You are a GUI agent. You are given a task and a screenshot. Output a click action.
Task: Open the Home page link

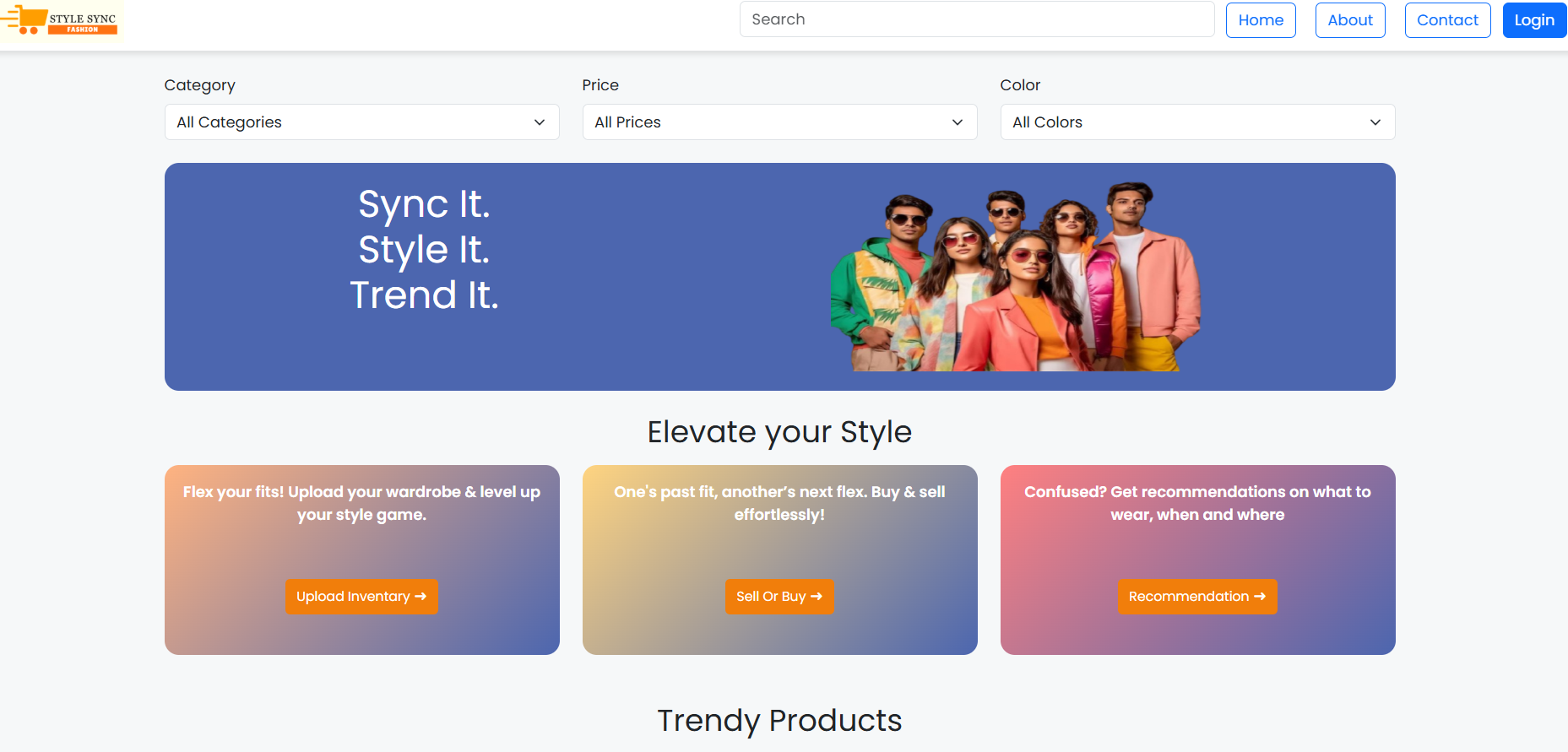coord(1261,20)
